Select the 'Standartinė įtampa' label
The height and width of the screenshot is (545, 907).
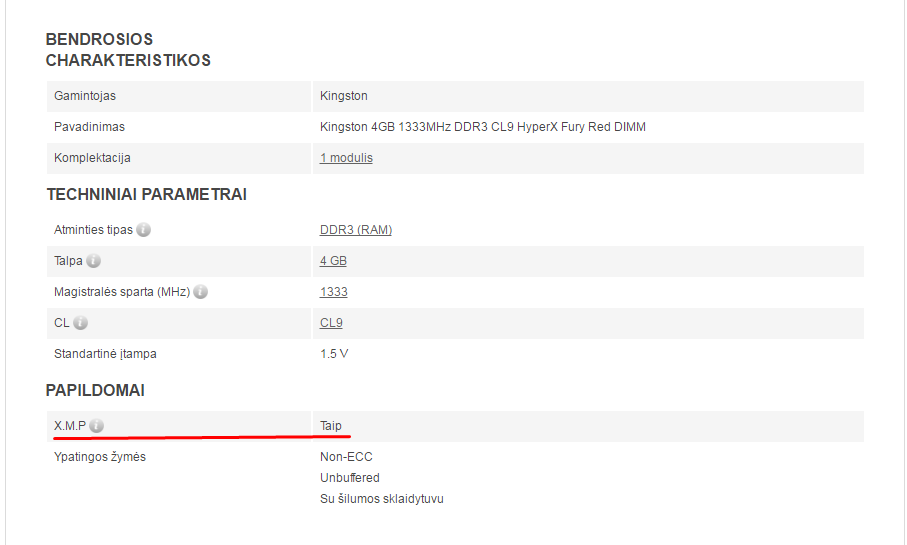pos(105,353)
